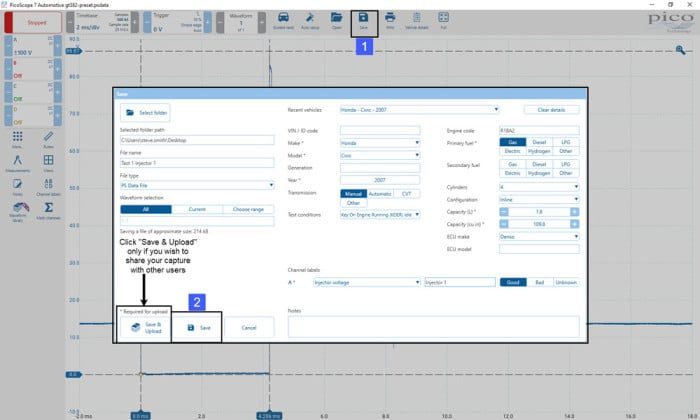Screen dimensions: 700x420
Task: Select All waveforms option
Action: (146, 209)
